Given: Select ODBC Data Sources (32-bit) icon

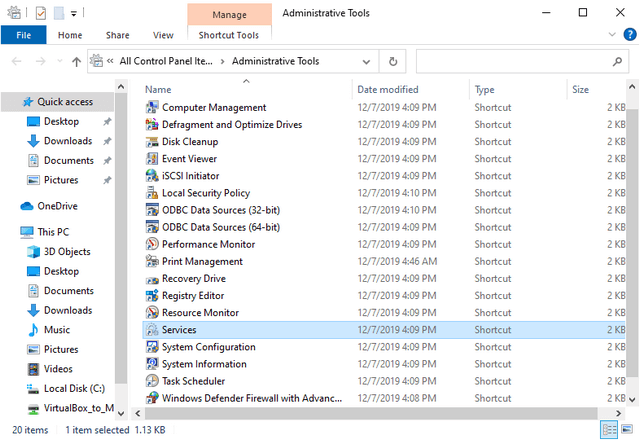Looking at the screenshot, I should tap(152, 210).
